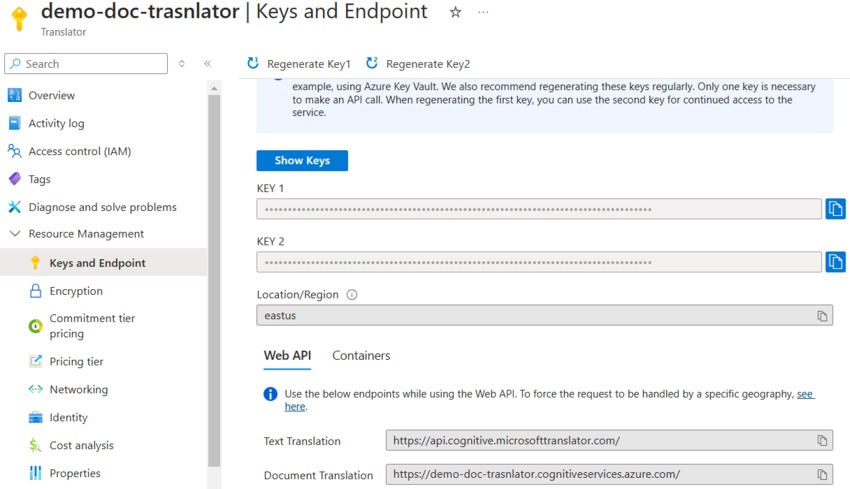Image resolution: width=850 pixels, height=489 pixels.
Task: Switch to the Containers tab
Action: tap(361, 356)
